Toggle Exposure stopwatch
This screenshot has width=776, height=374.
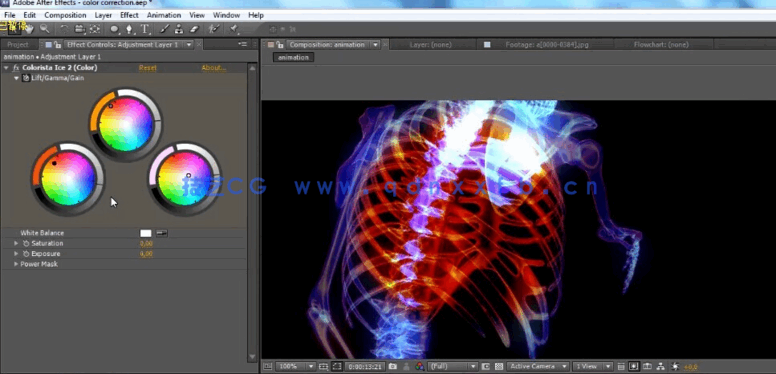pyautogui.click(x=27, y=254)
